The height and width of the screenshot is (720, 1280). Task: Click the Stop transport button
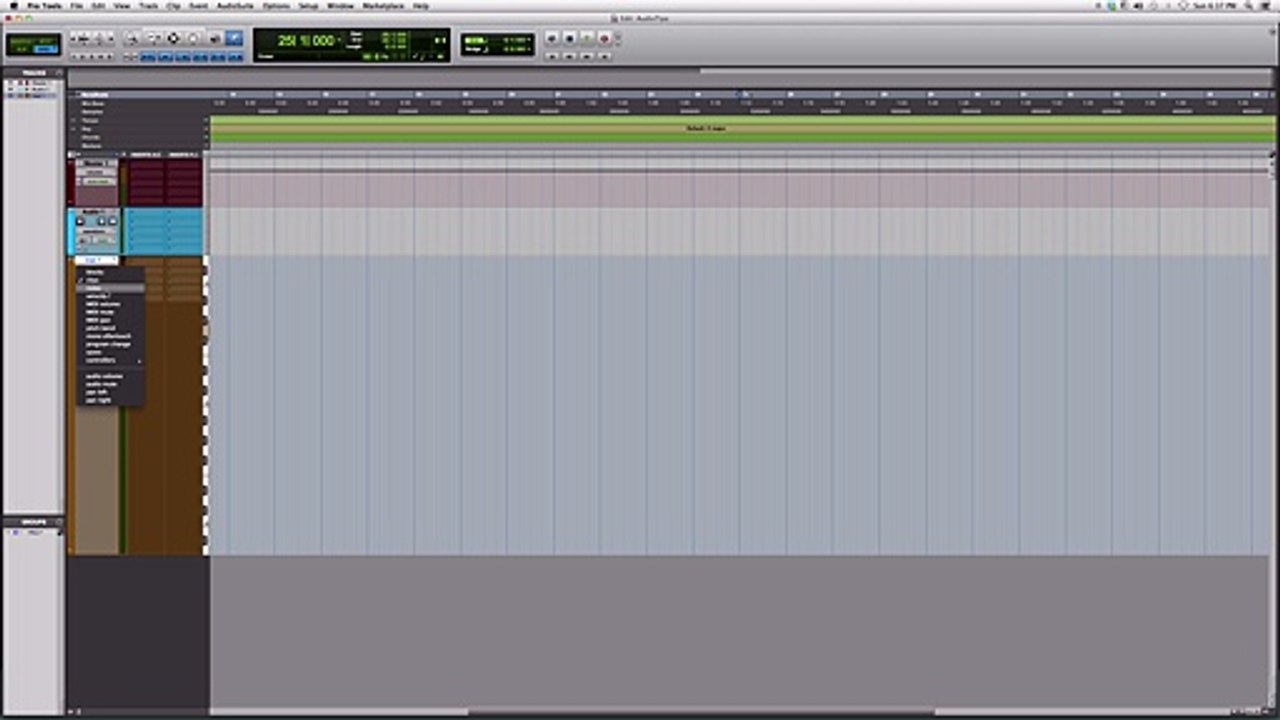point(569,38)
